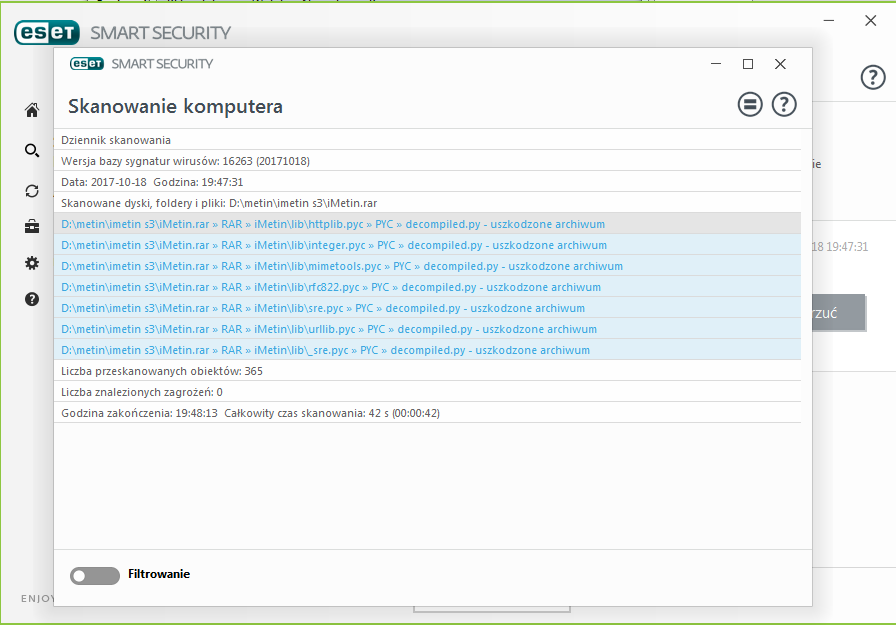Screen dimensions: 896x625
Task: Close the scan log dialog
Action: [780, 64]
